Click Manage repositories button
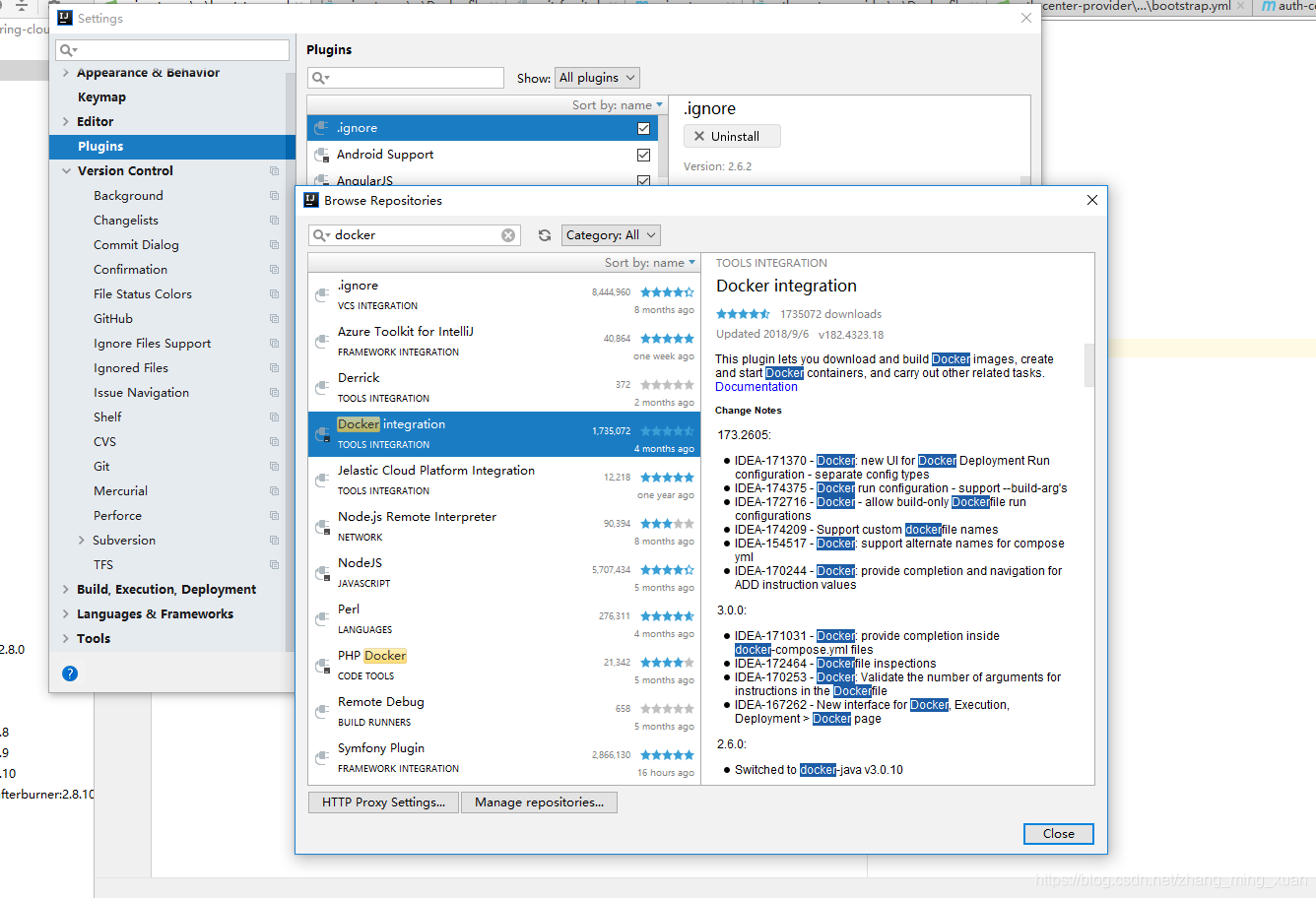Image resolution: width=1316 pixels, height=898 pixels. pos(540,802)
